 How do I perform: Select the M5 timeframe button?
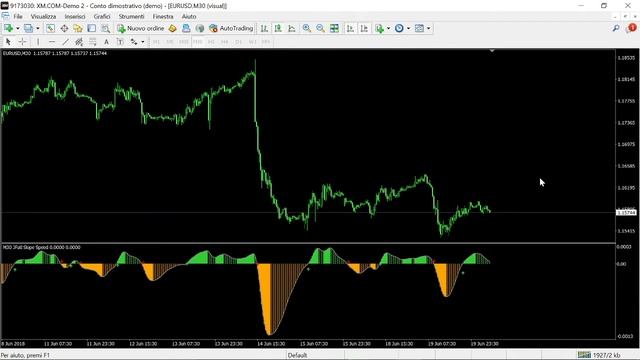(170, 42)
